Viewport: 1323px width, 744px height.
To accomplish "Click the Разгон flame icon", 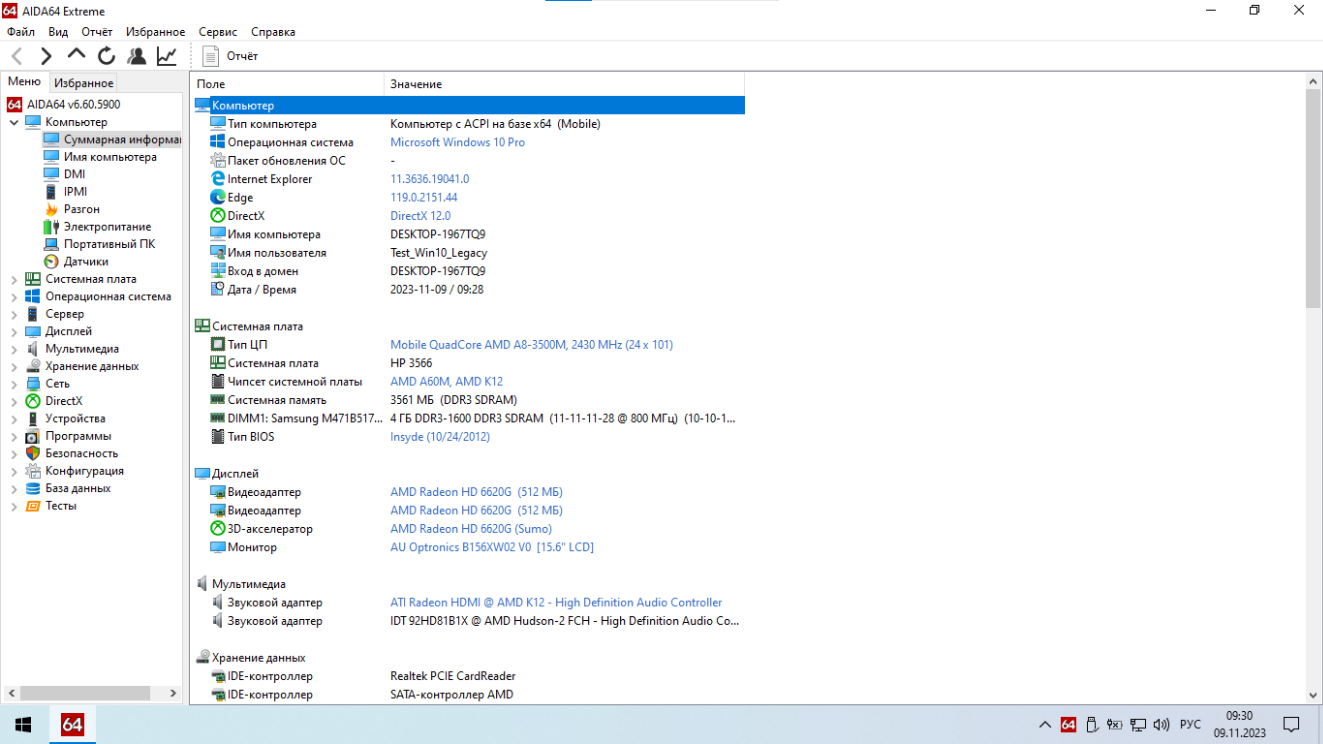I will (x=52, y=209).
